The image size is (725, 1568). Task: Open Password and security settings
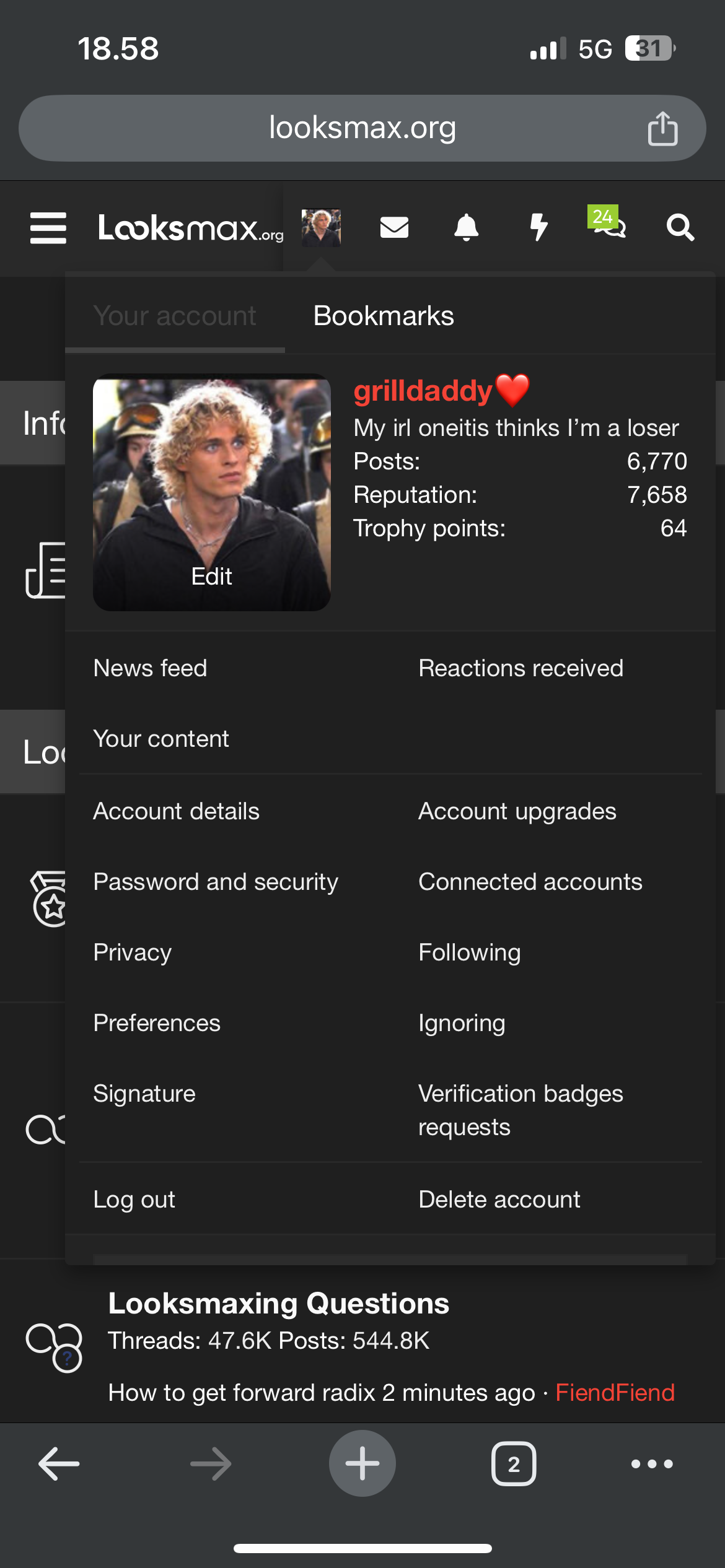coord(216,882)
